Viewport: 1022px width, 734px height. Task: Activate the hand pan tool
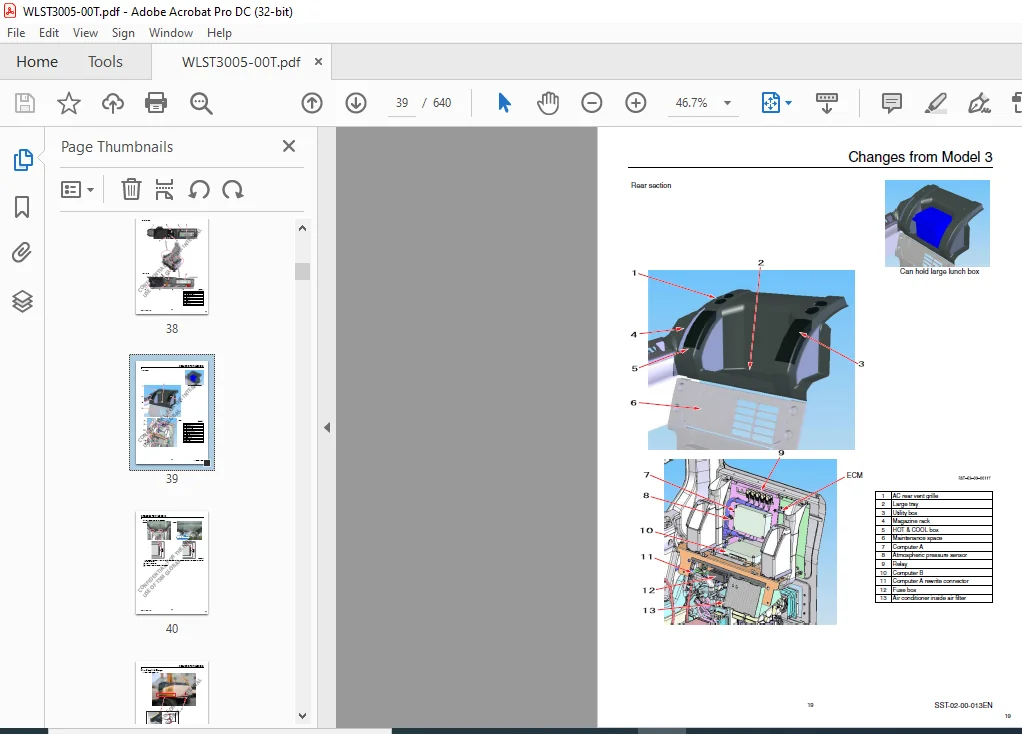point(548,103)
